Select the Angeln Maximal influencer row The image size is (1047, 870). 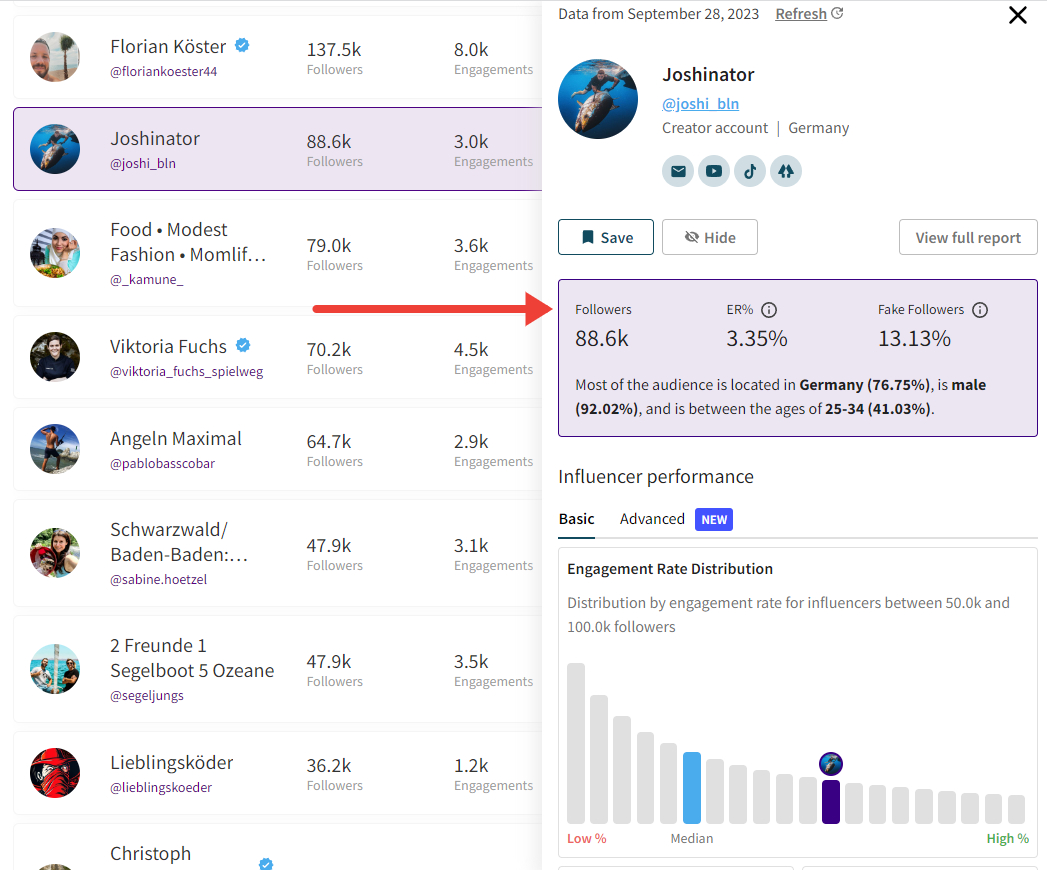[278, 449]
